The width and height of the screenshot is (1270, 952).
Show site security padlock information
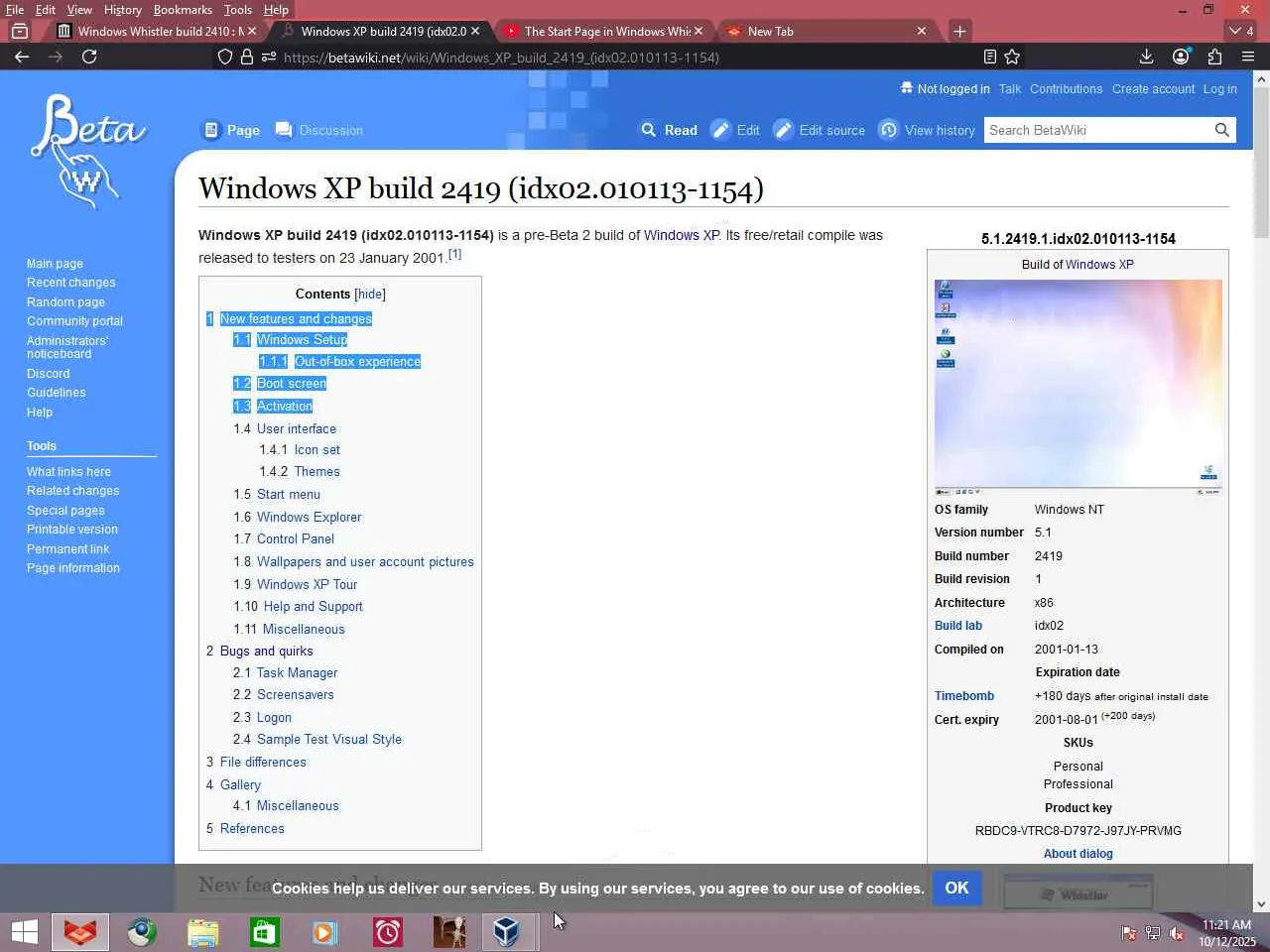tap(247, 57)
